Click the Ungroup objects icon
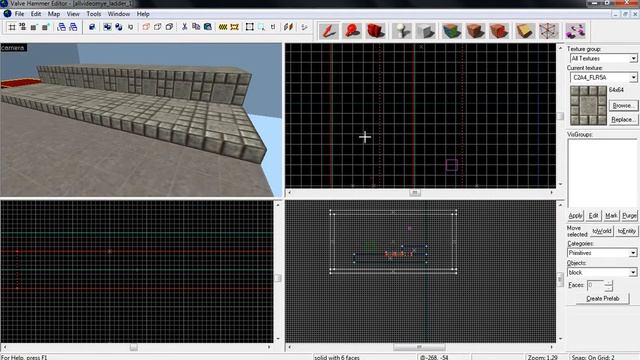640x360 pixels. tap(119, 27)
